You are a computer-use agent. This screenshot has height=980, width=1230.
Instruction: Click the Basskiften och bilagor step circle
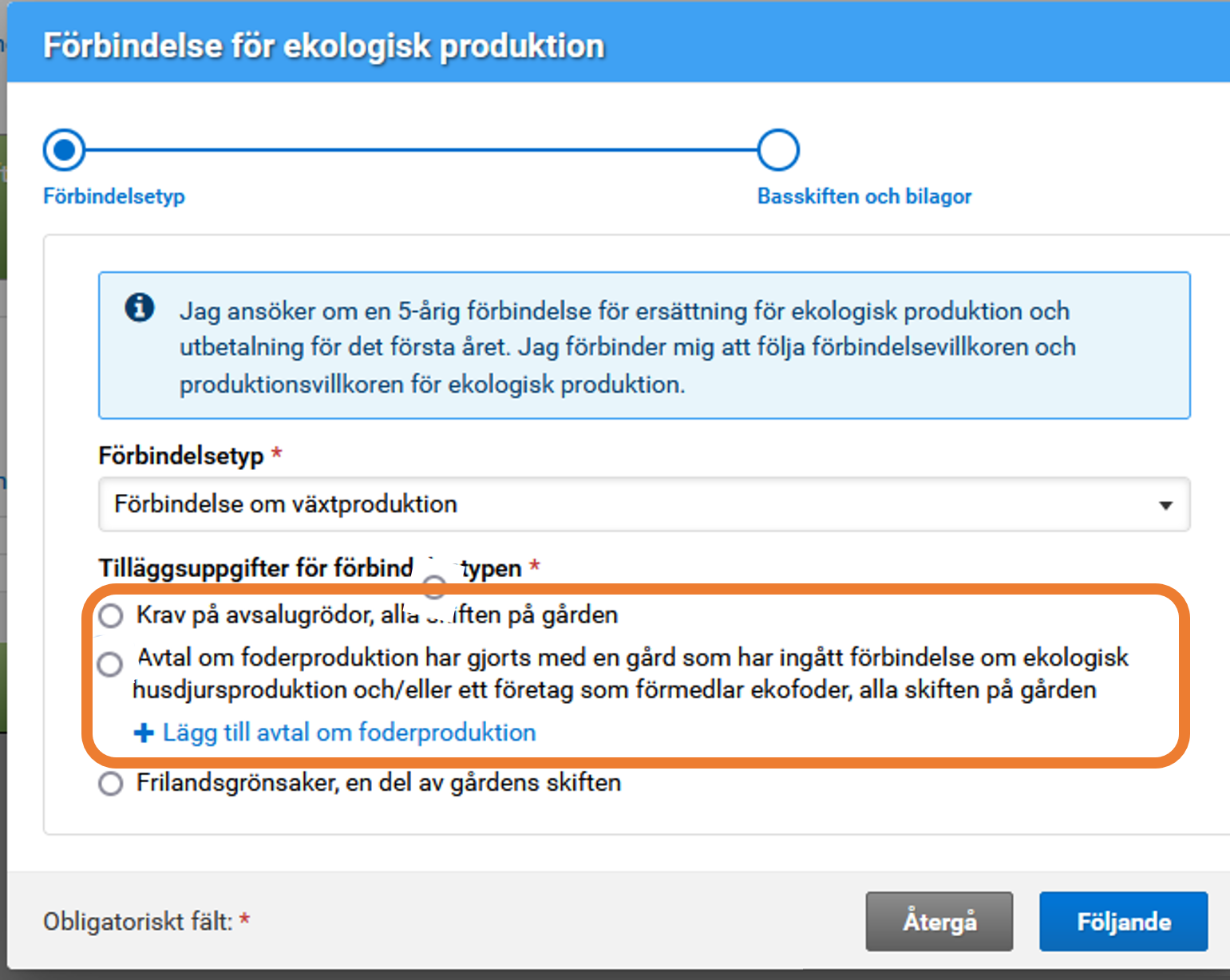(x=777, y=148)
